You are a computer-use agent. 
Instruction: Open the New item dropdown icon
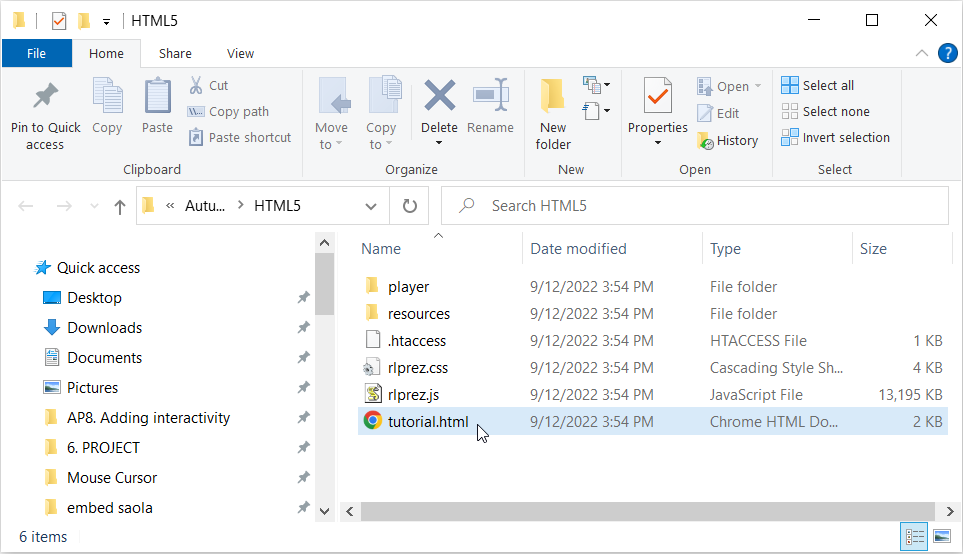pos(596,85)
